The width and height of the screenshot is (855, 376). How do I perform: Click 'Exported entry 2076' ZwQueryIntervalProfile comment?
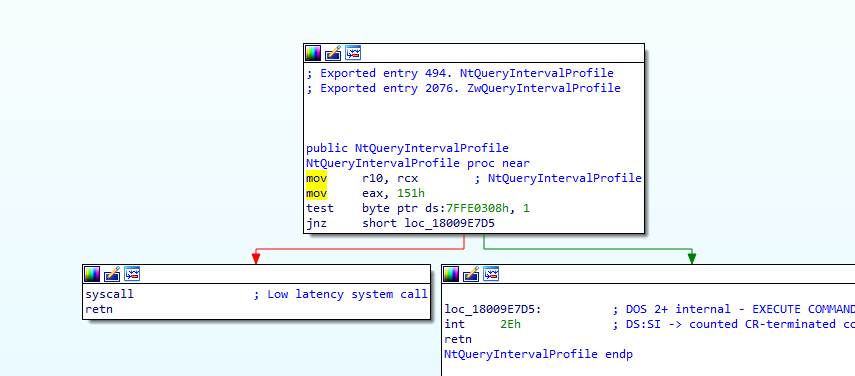pos(463,88)
